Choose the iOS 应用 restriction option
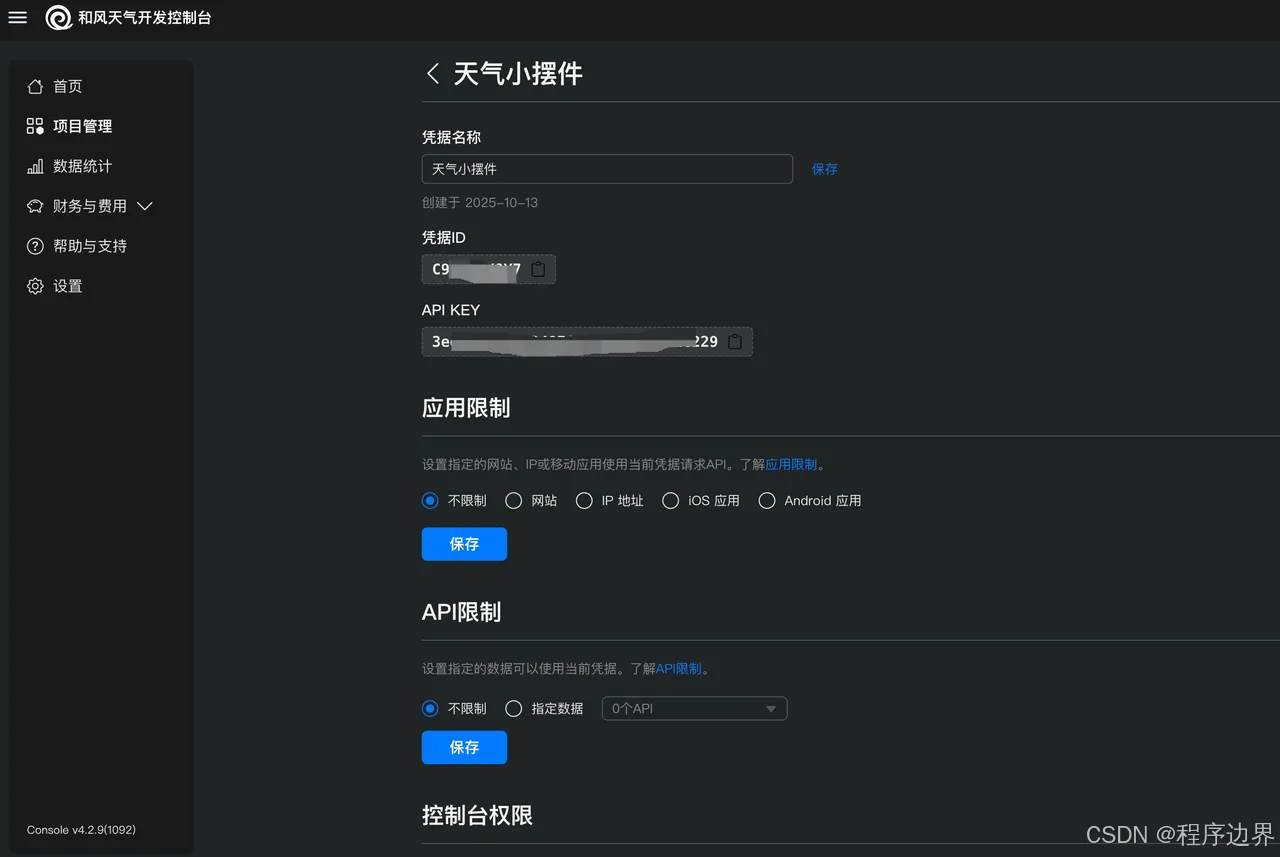 click(x=670, y=500)
